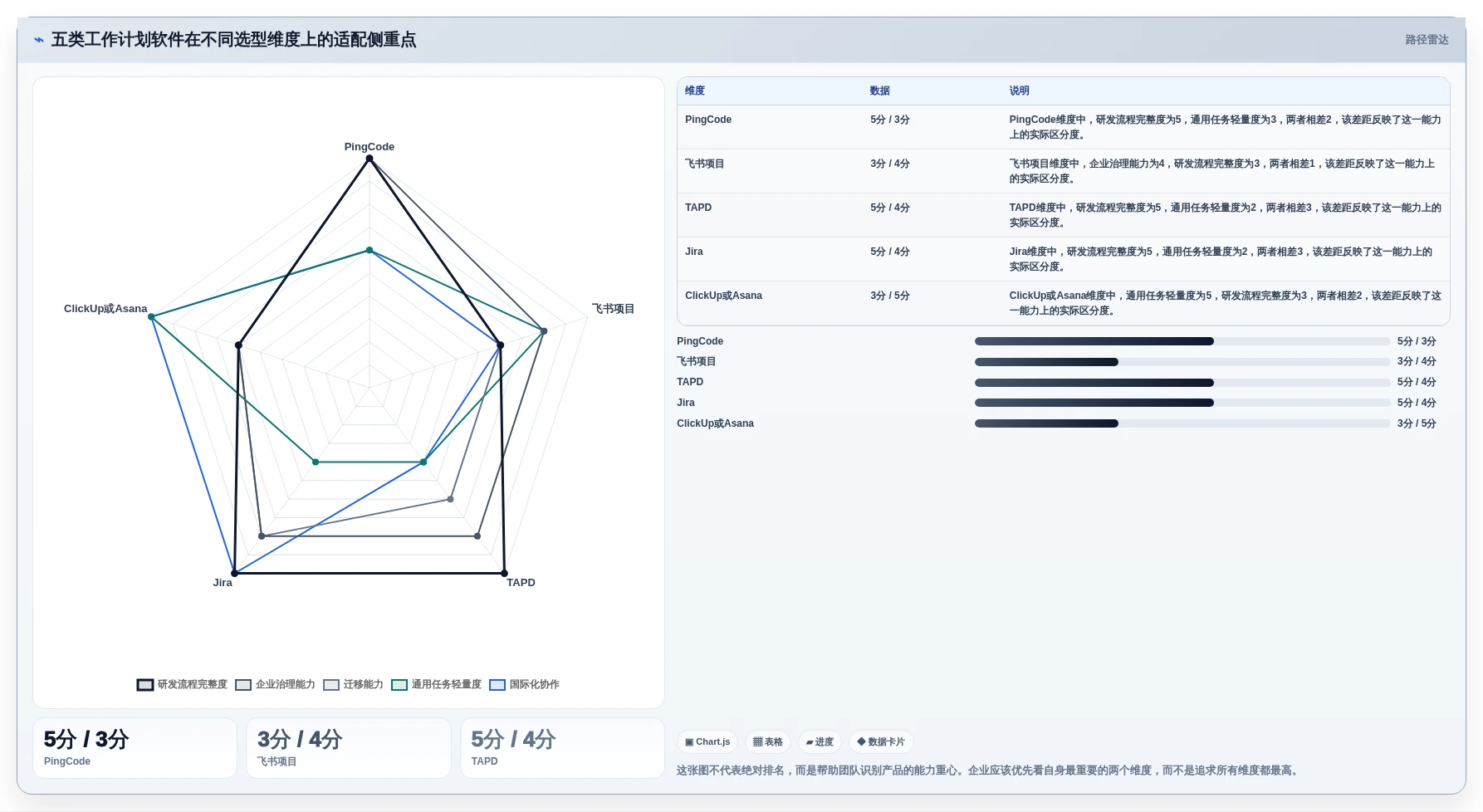Select the ClickUp或Asana table row name
Screen dimensions: 1483x812
723,296
